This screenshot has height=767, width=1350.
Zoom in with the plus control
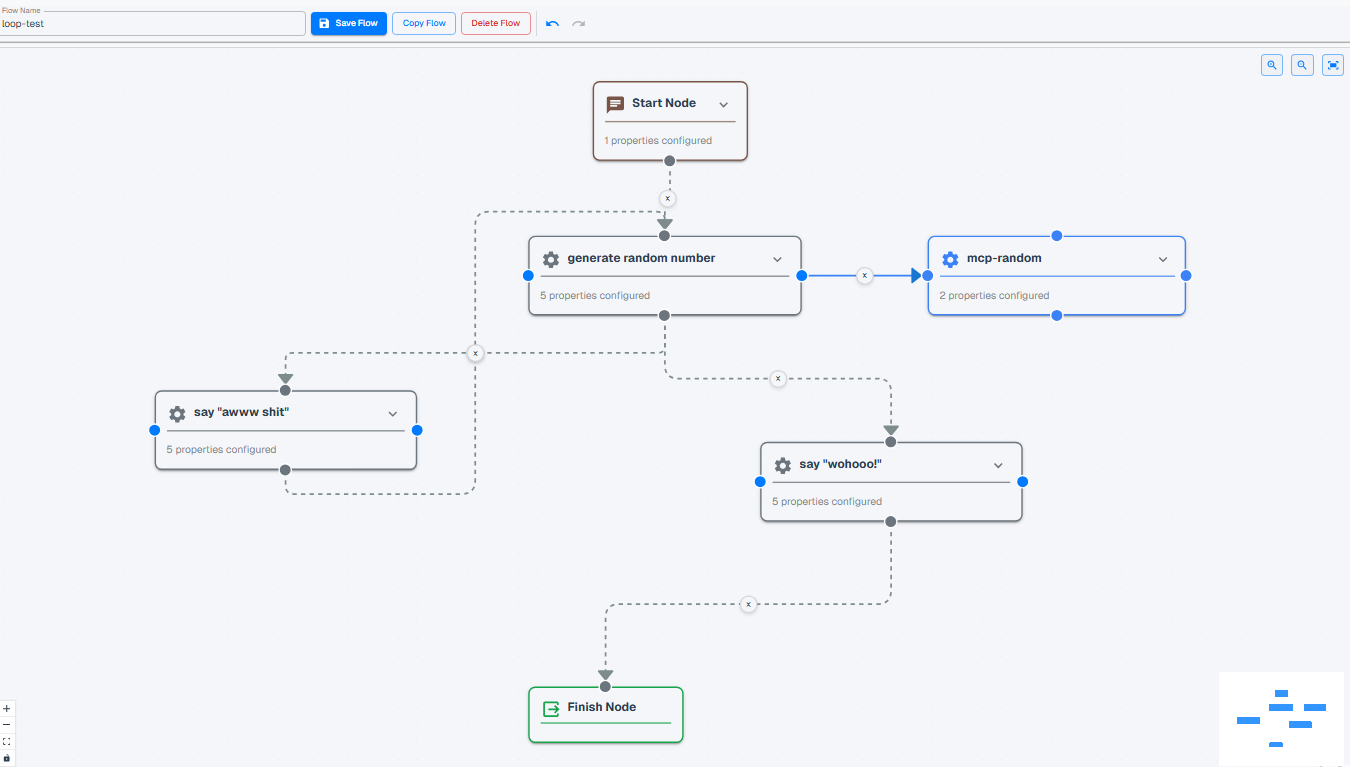[7, 708]
